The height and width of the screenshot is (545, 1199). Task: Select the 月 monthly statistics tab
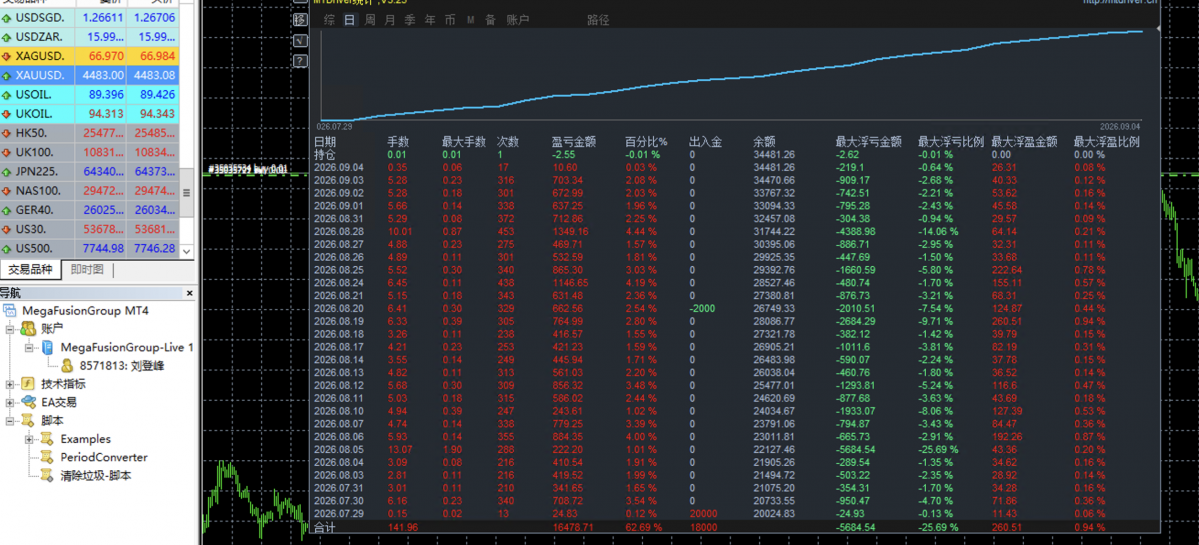tap(390, 21)
